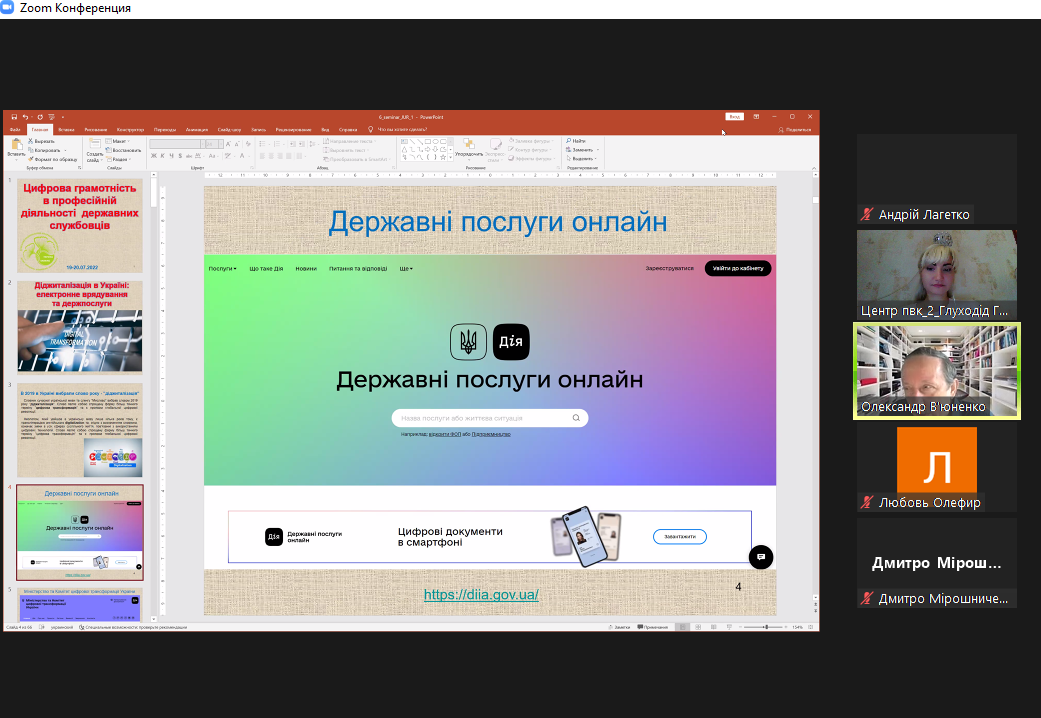Screen dimensions: 1041x718
Task: Open Выделить select dropdown
Action: (x=582, y=159)
